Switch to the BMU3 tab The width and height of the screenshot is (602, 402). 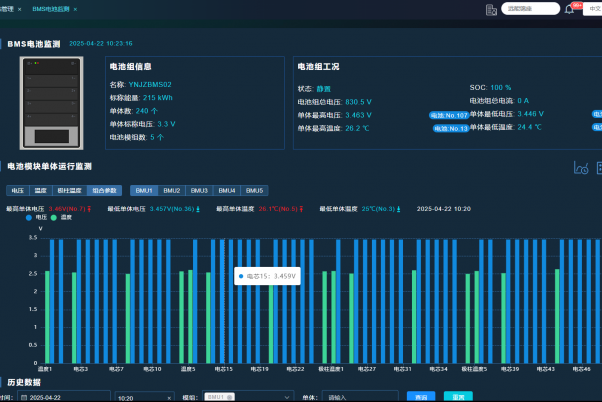(200, 190)
